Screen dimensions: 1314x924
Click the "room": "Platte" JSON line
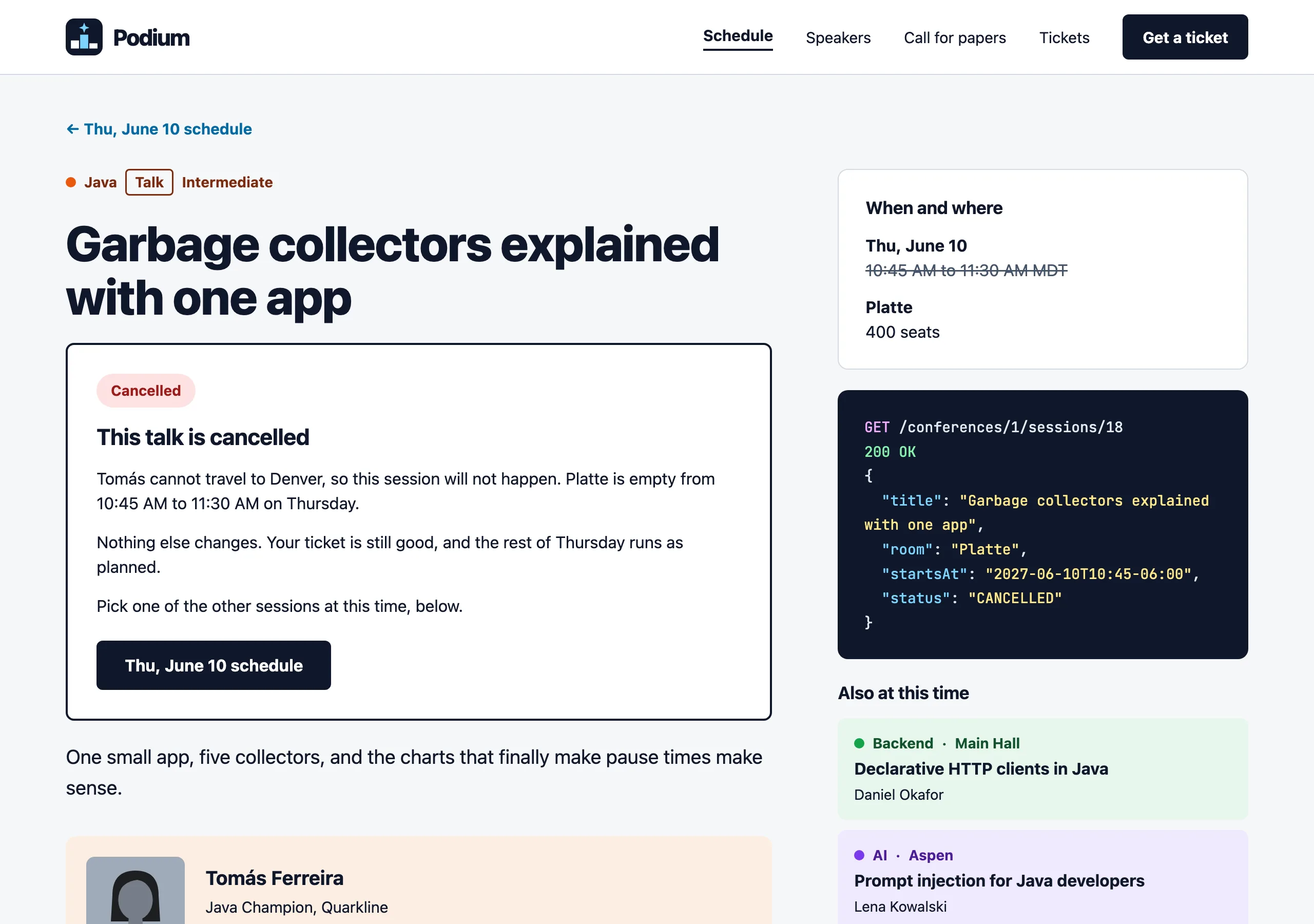(954, 550)
